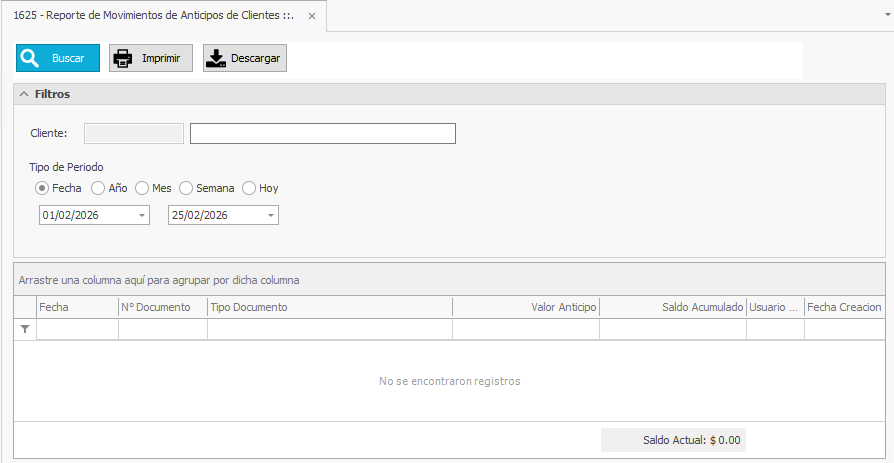Click the Fecha column filter cell
This screenshot has width=894, height=463.
(77, 329)
